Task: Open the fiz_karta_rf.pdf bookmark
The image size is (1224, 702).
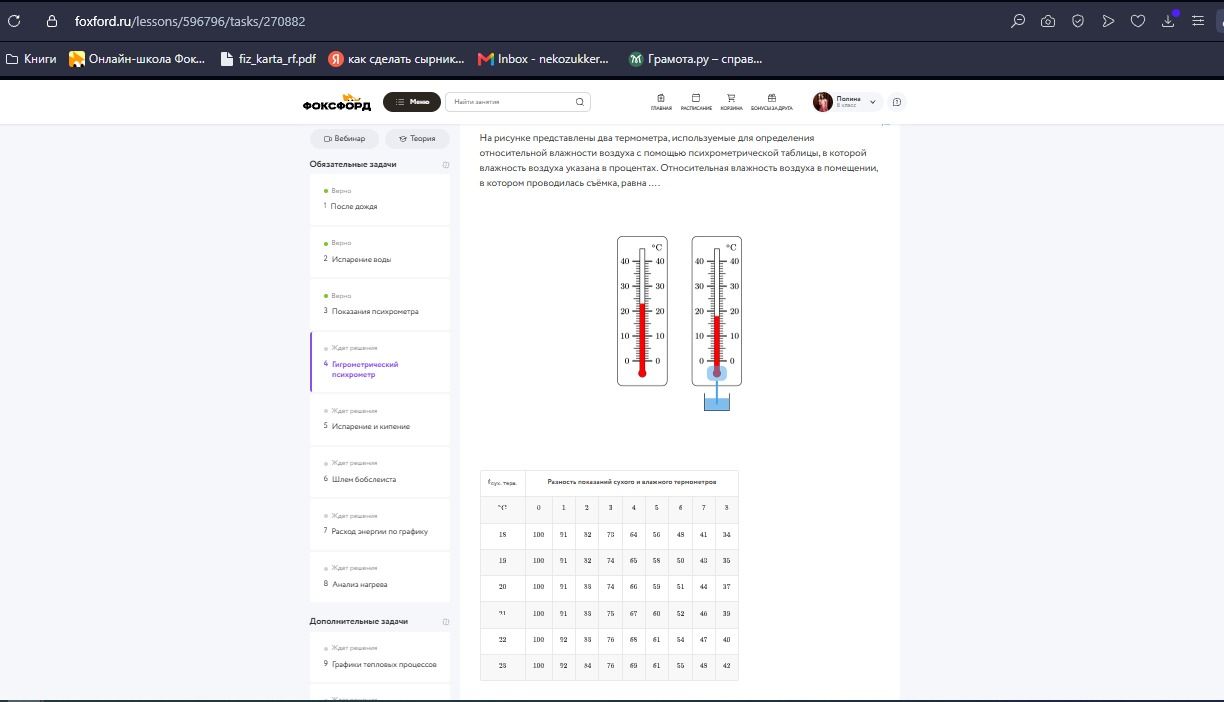Action: point(268,59)
